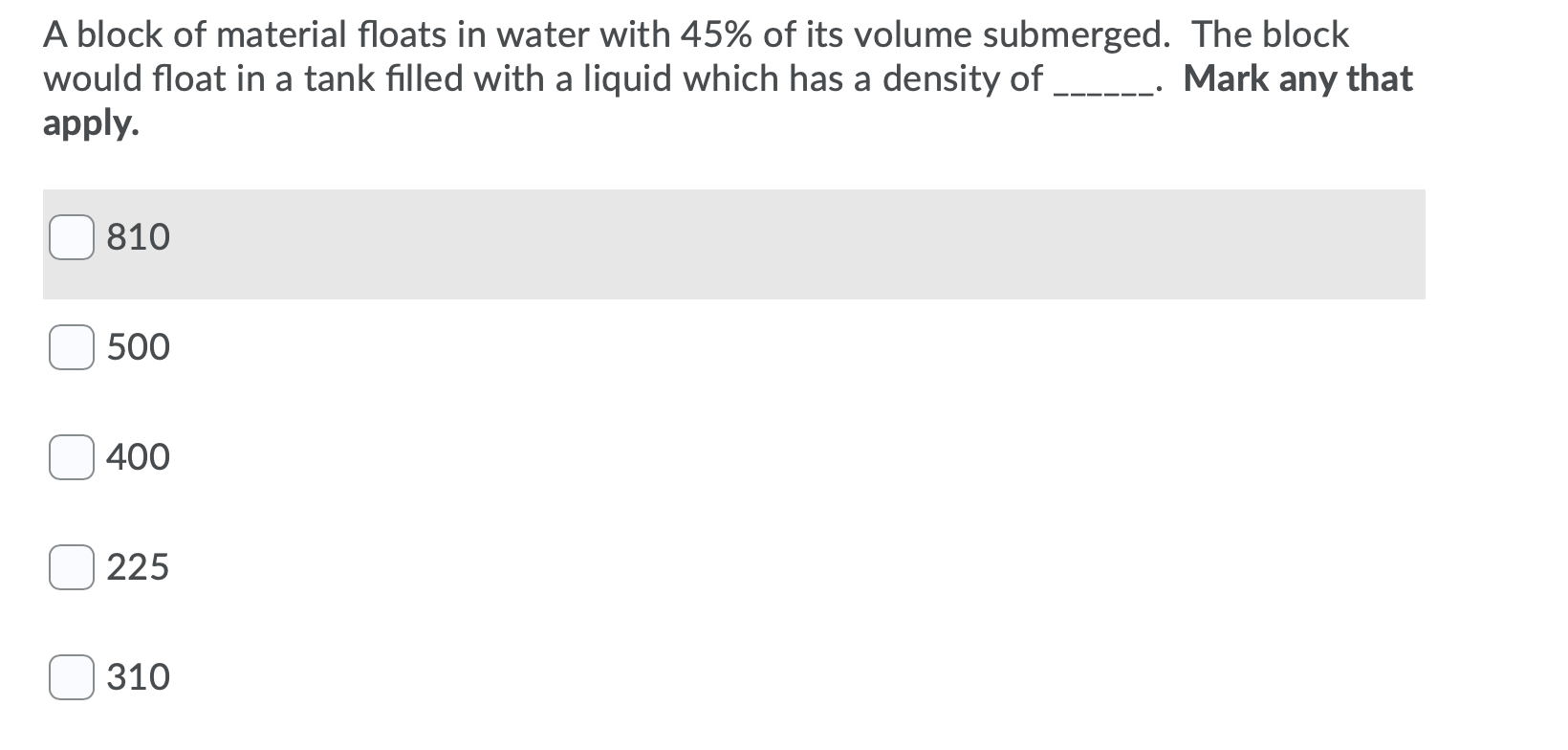Check the checkbox for answer 225
Image resolution: width=1568 pixels, height=750 pixels.
click(71, 567)
